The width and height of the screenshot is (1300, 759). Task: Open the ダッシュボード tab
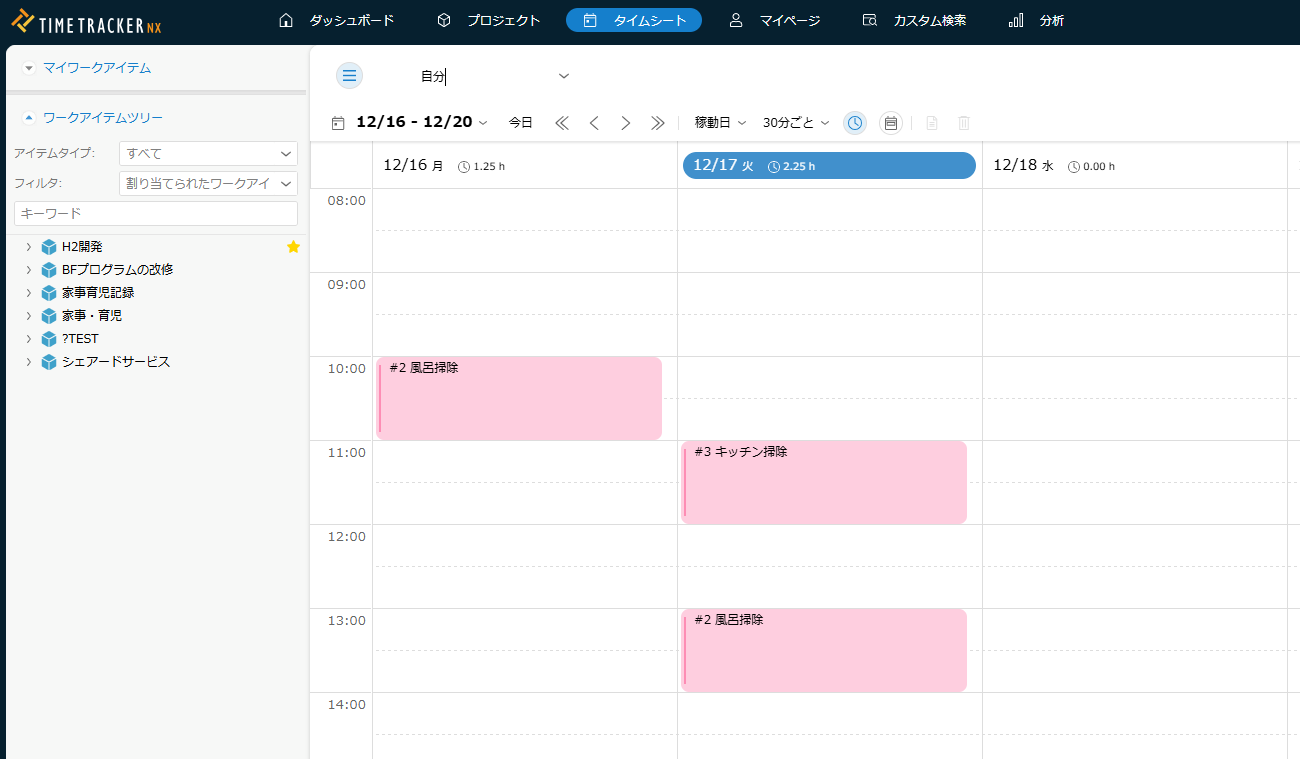click(x=336, y=20)
